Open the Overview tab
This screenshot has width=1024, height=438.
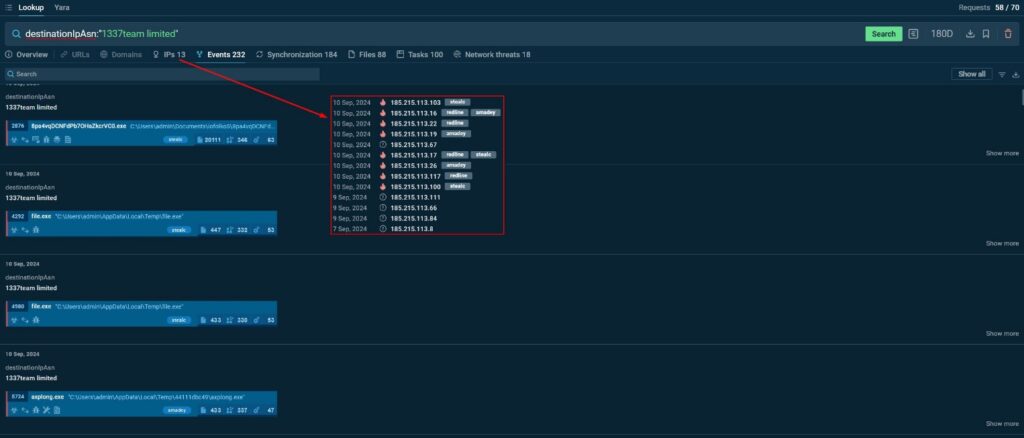point(26,55)
